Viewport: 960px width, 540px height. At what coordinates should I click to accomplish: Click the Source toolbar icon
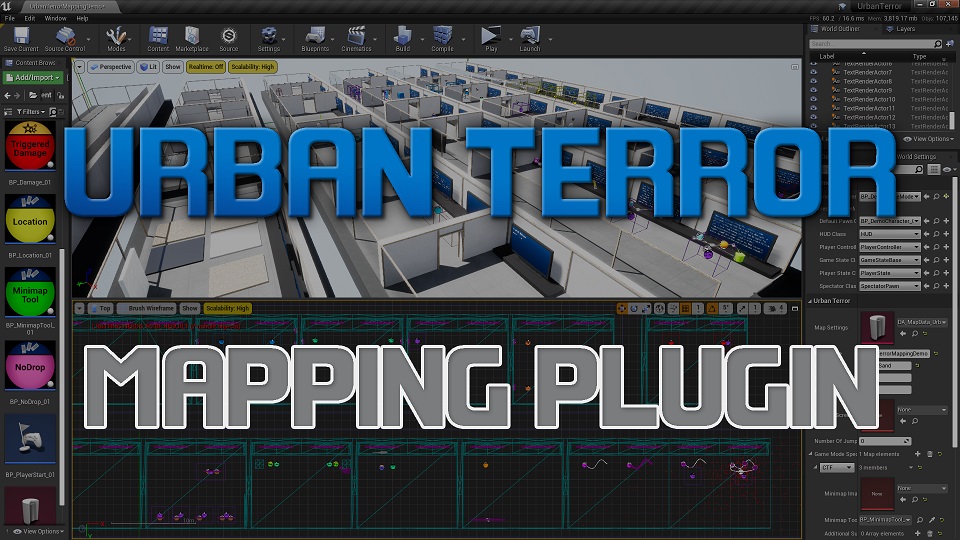[x=228, y=39]
